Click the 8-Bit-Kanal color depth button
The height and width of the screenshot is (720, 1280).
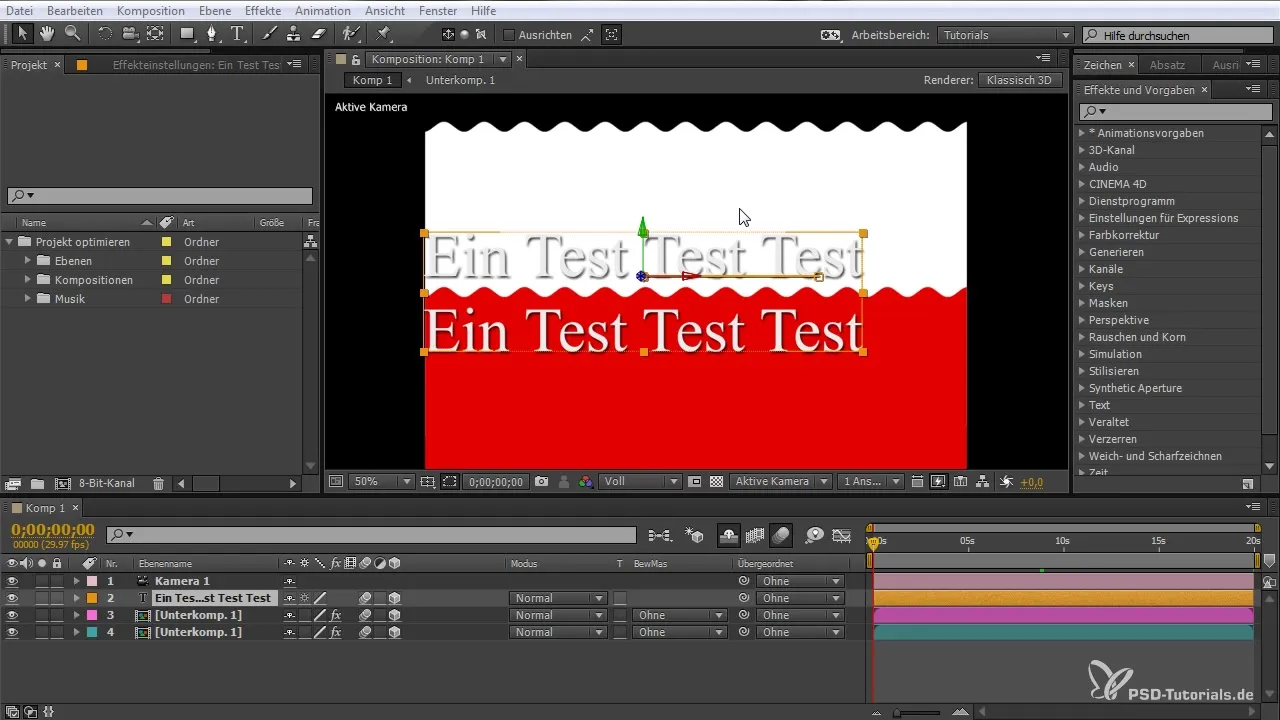point(106,484)
